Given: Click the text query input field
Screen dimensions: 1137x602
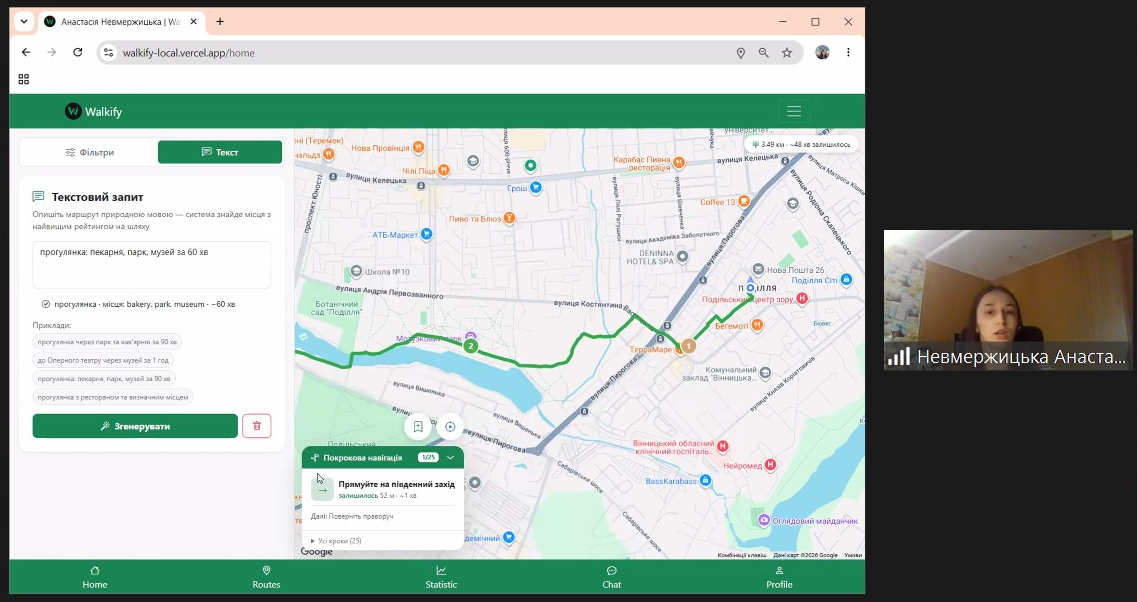Looking at the screenshot, I should [x=152, y=265].
